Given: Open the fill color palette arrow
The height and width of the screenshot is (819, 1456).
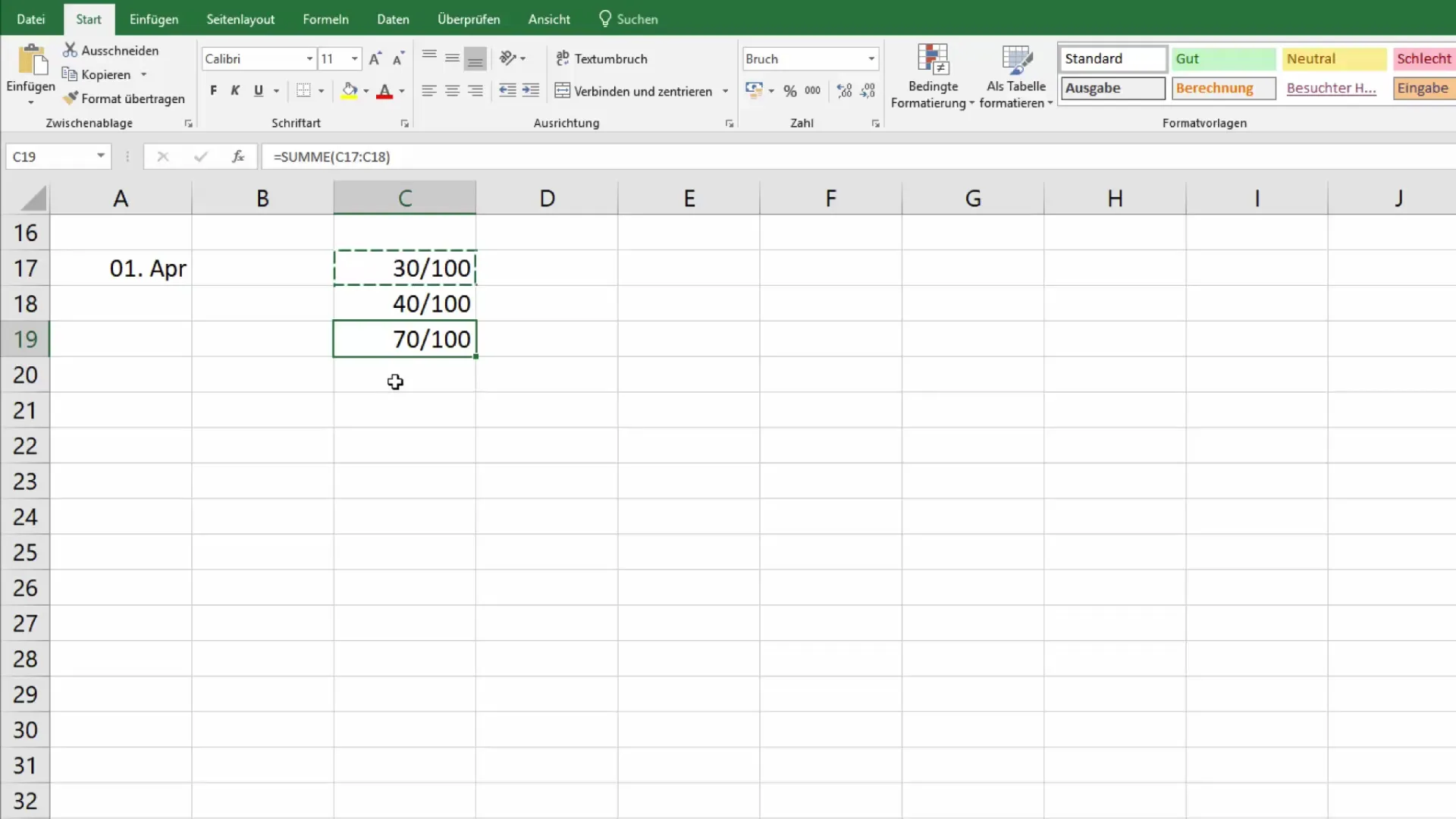Looking at the screenshot, I should 366,91.
